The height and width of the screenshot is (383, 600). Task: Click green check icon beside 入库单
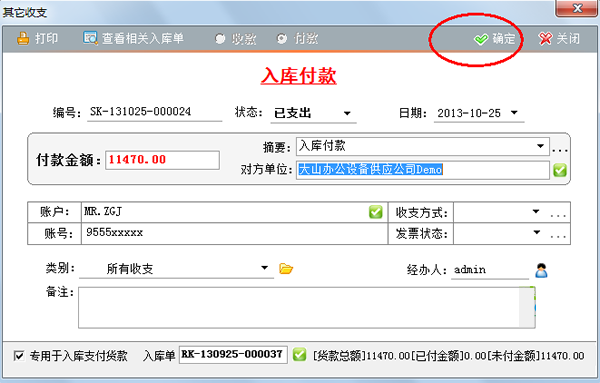tap(299, 355)
